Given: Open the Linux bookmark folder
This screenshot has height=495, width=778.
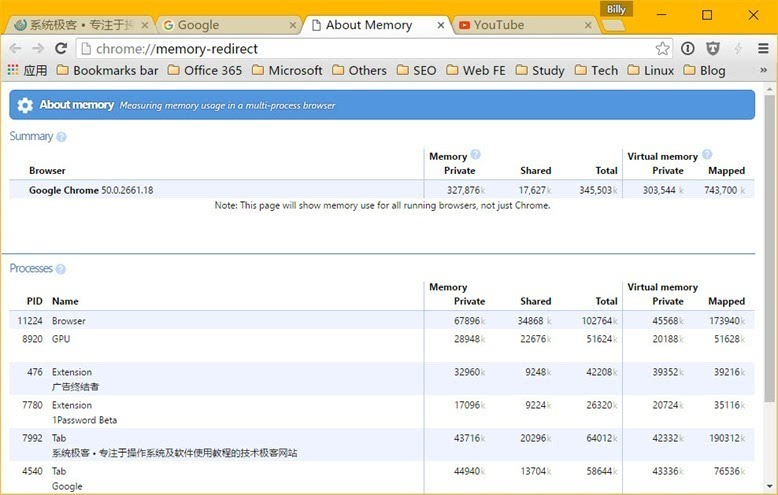Looking at the screenshot, I should [651, 70].
